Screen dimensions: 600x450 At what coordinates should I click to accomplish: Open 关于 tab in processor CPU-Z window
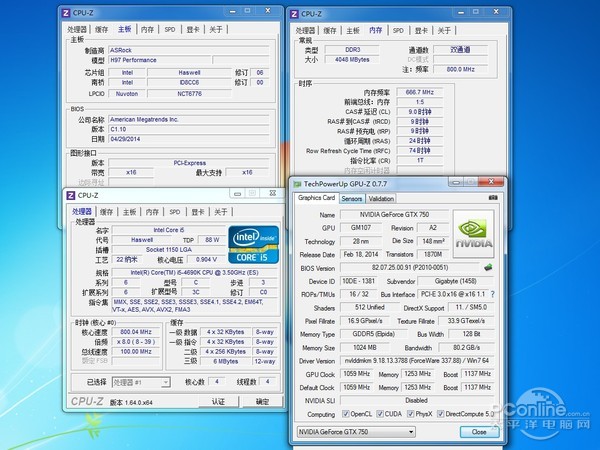221,212
